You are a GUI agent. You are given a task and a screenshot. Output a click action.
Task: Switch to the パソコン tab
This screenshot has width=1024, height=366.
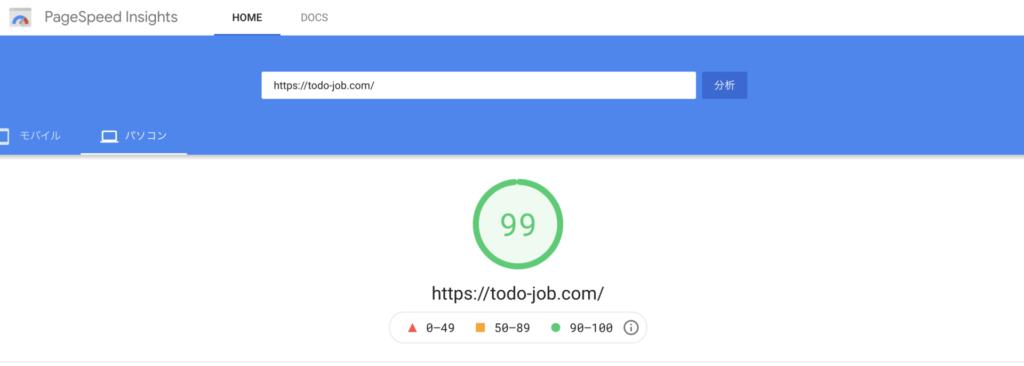click(x=134, y=136)
